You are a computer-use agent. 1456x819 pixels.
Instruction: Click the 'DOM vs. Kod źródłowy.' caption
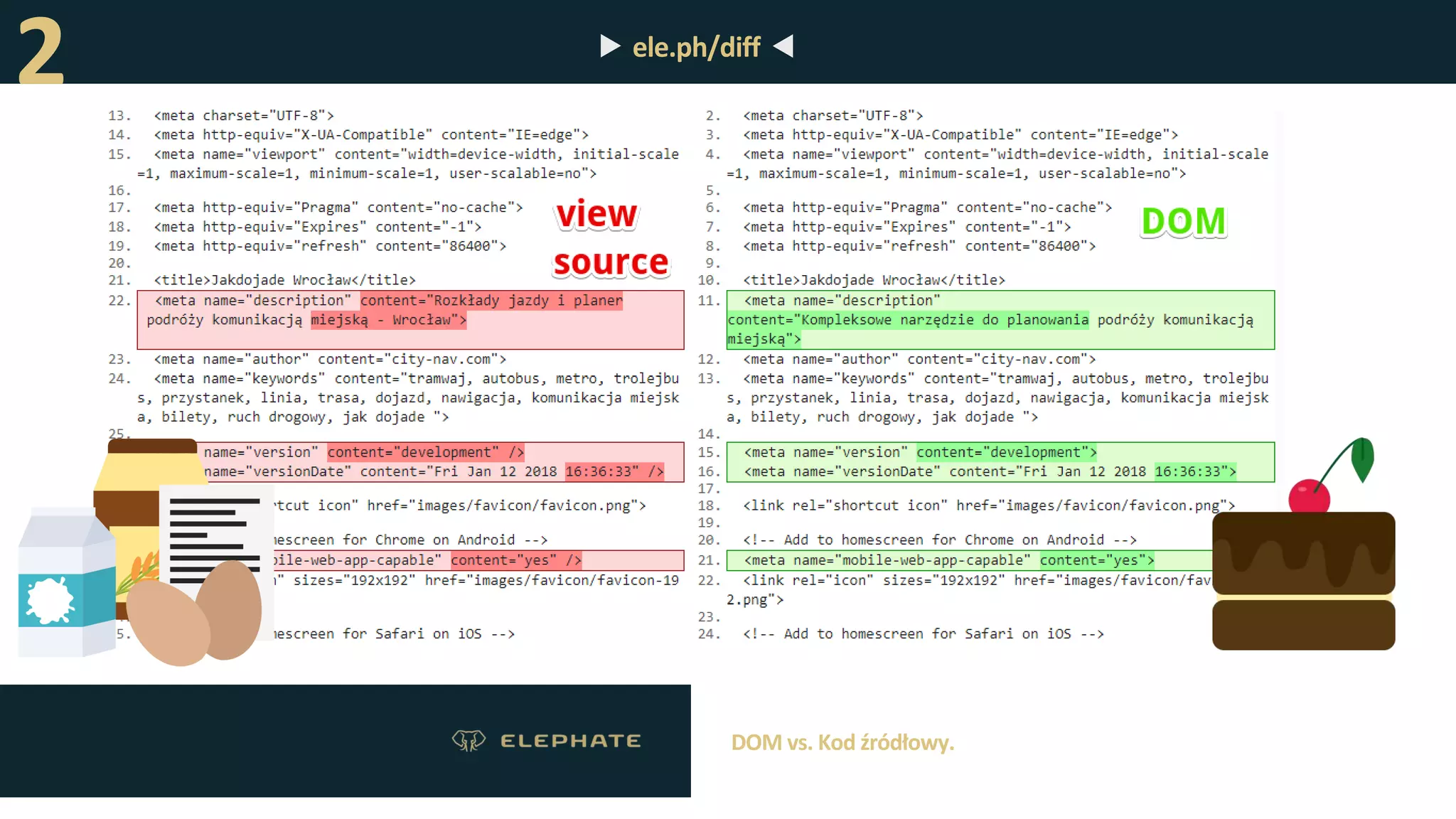coord(842,742)
